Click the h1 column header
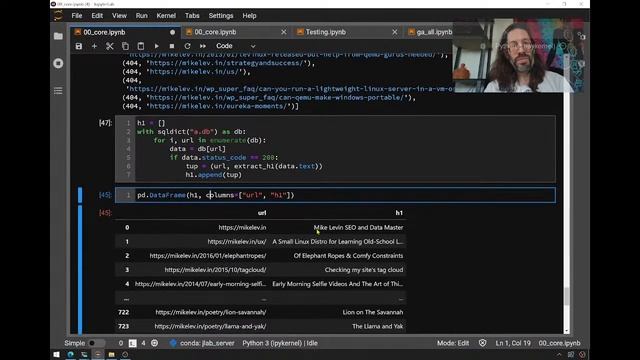 pos(399,213)
